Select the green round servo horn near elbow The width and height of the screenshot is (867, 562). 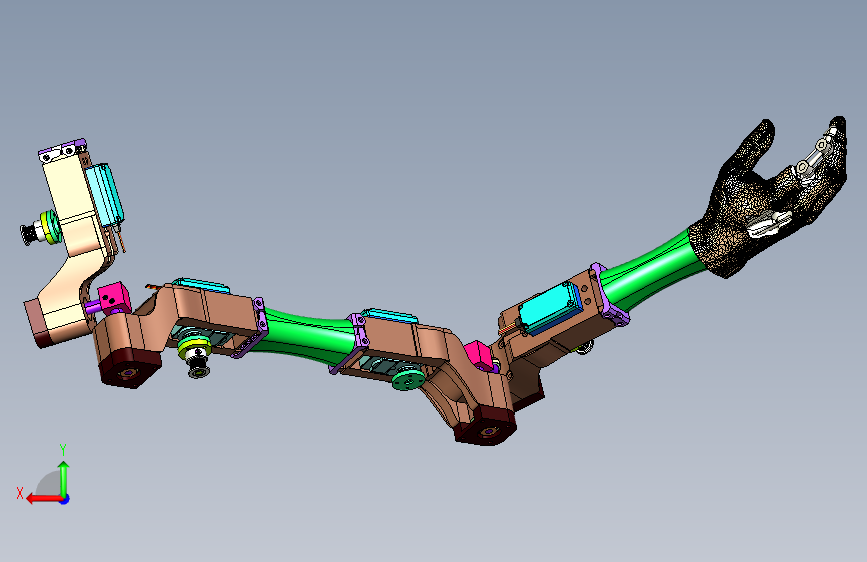click(x=409, y=380)
